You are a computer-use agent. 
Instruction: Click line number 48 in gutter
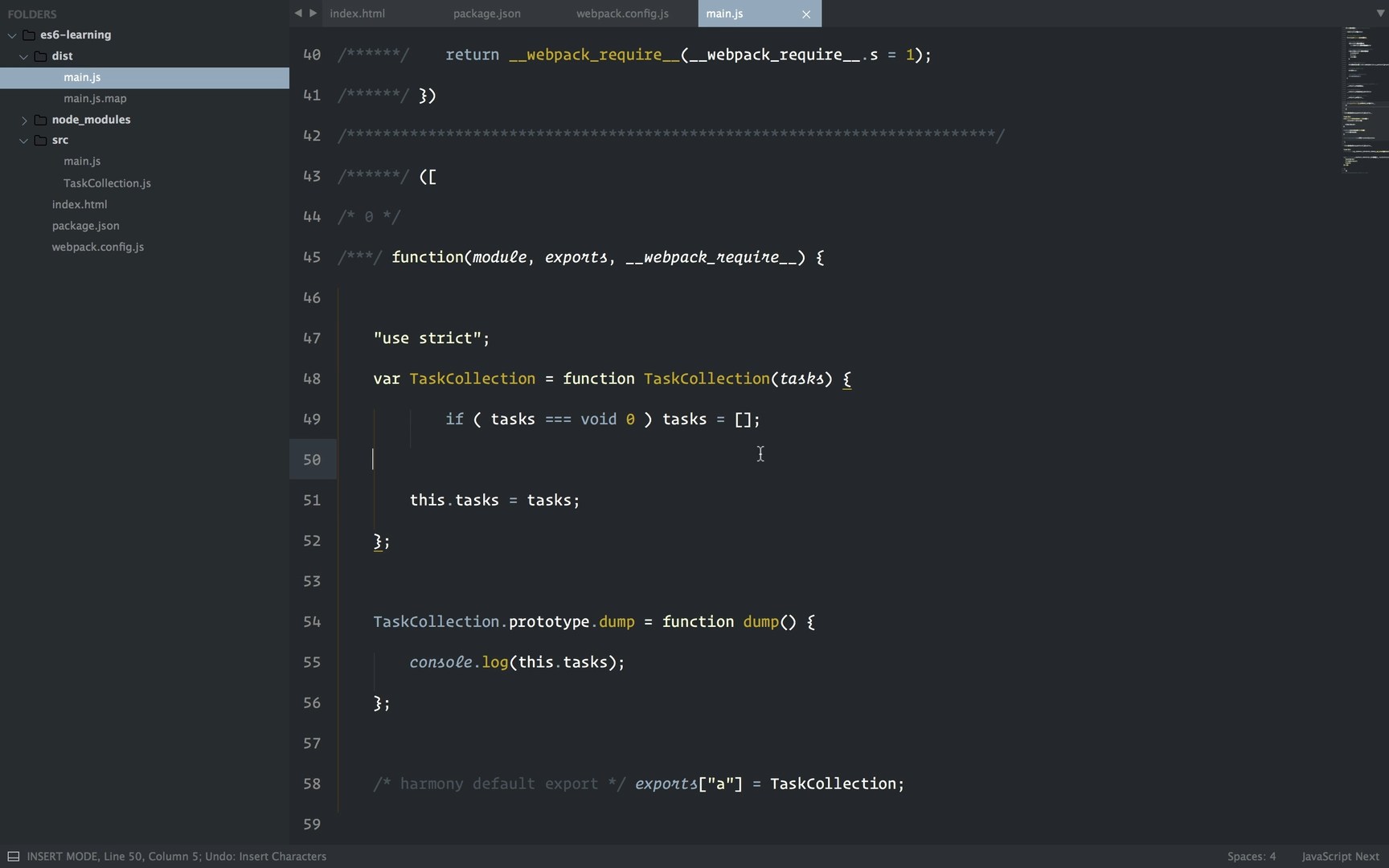coord(312,379)
